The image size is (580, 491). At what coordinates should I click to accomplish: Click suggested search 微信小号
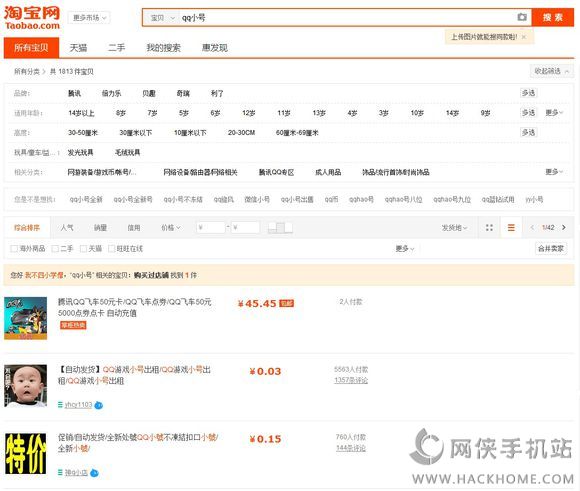pos(257,199)
